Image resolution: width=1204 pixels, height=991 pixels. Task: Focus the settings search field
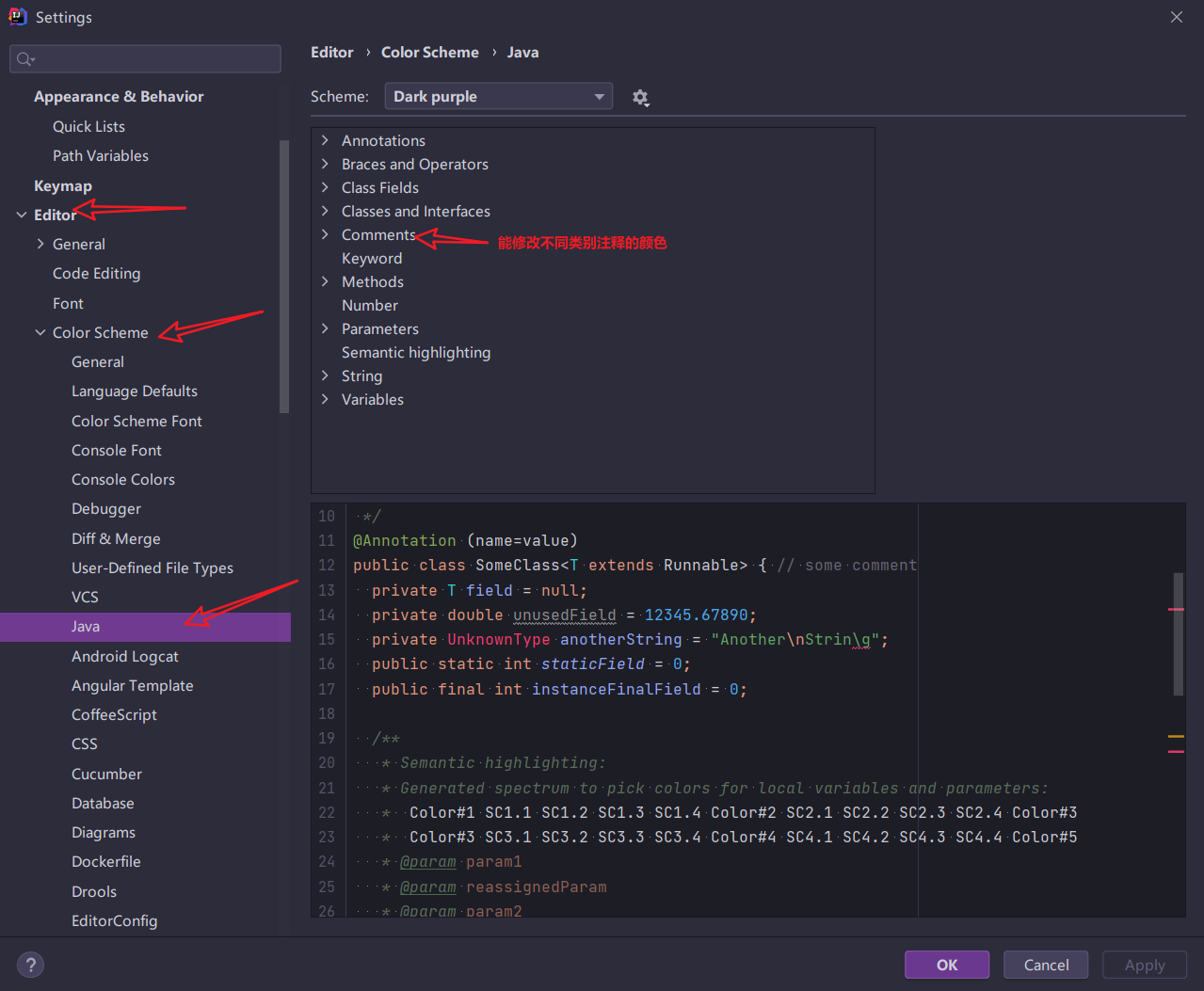145,59
